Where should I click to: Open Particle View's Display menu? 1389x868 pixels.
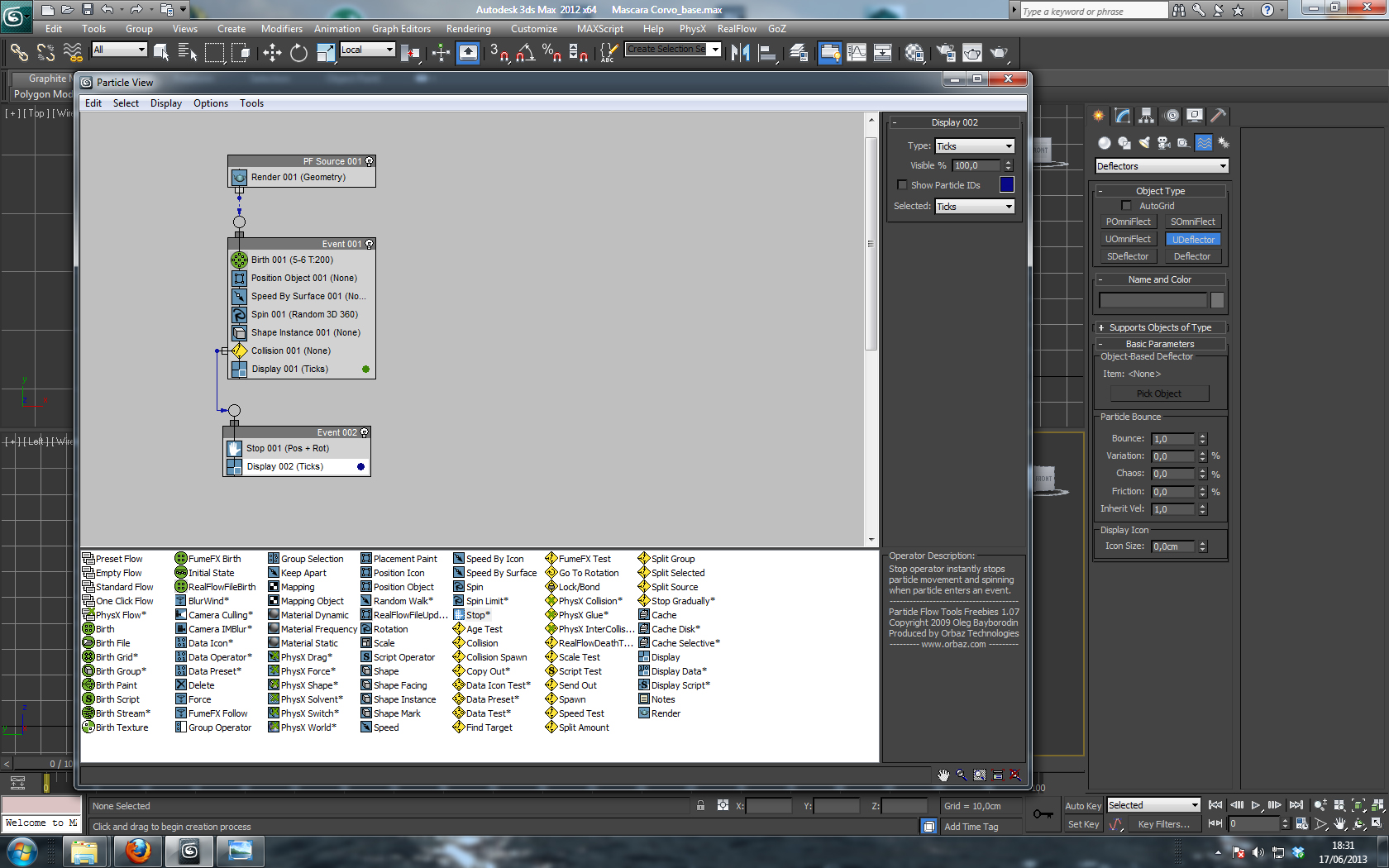pos(165,103)
